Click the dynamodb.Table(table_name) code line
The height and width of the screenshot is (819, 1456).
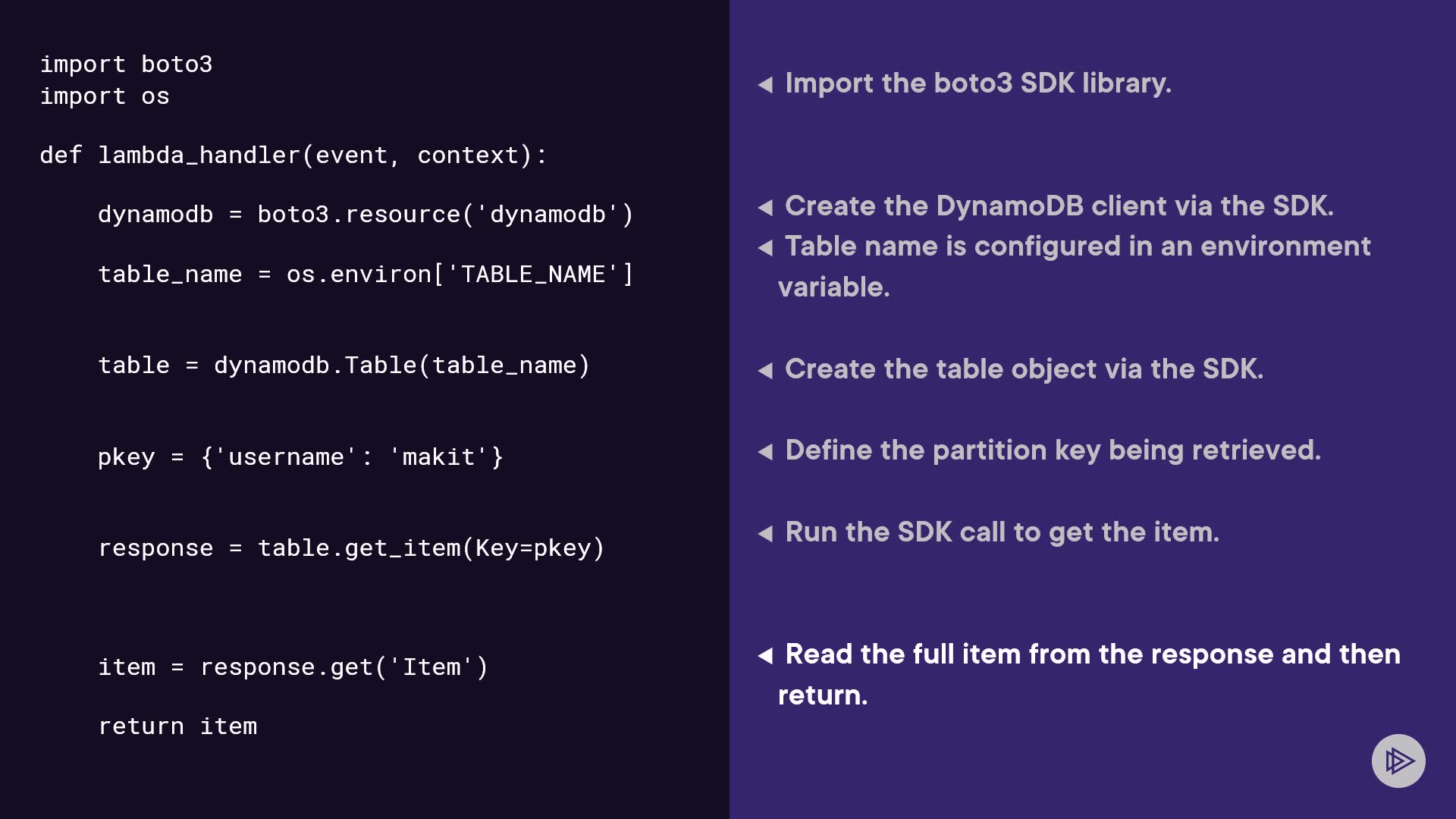click(x=344, y=366)
